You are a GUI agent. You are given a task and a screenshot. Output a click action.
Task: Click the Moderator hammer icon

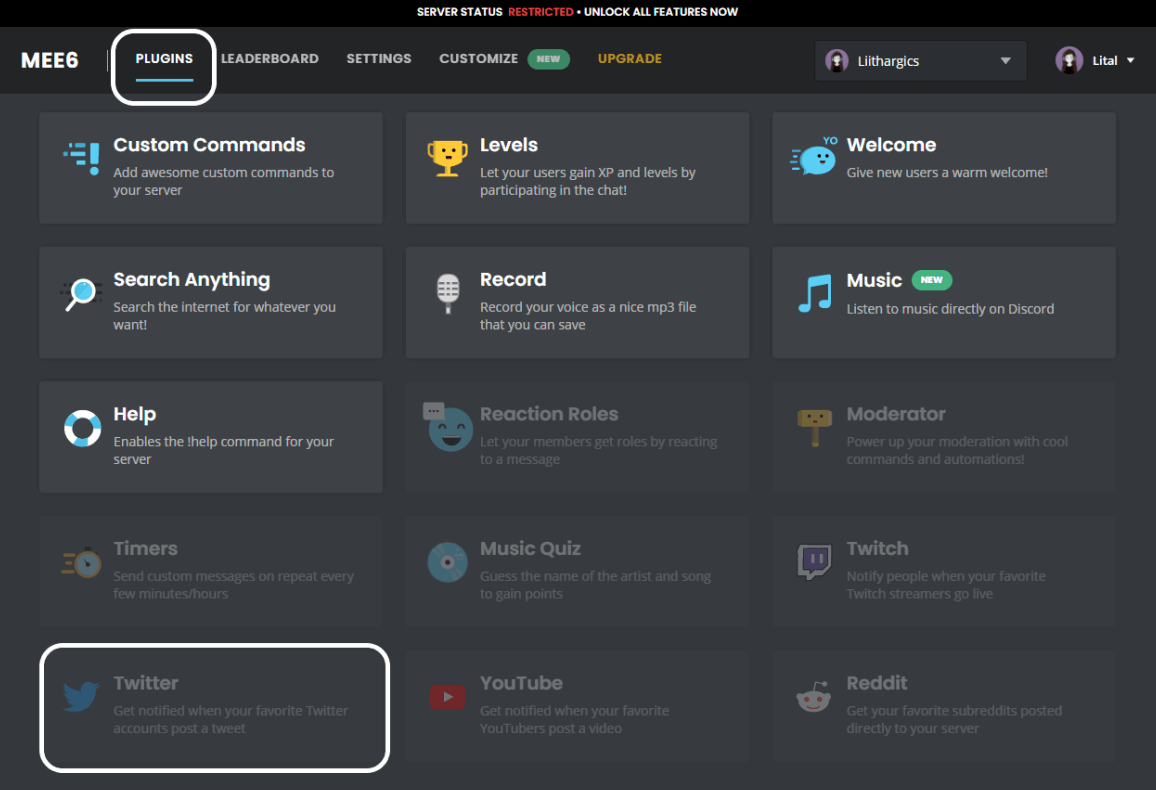coord(815,427)
